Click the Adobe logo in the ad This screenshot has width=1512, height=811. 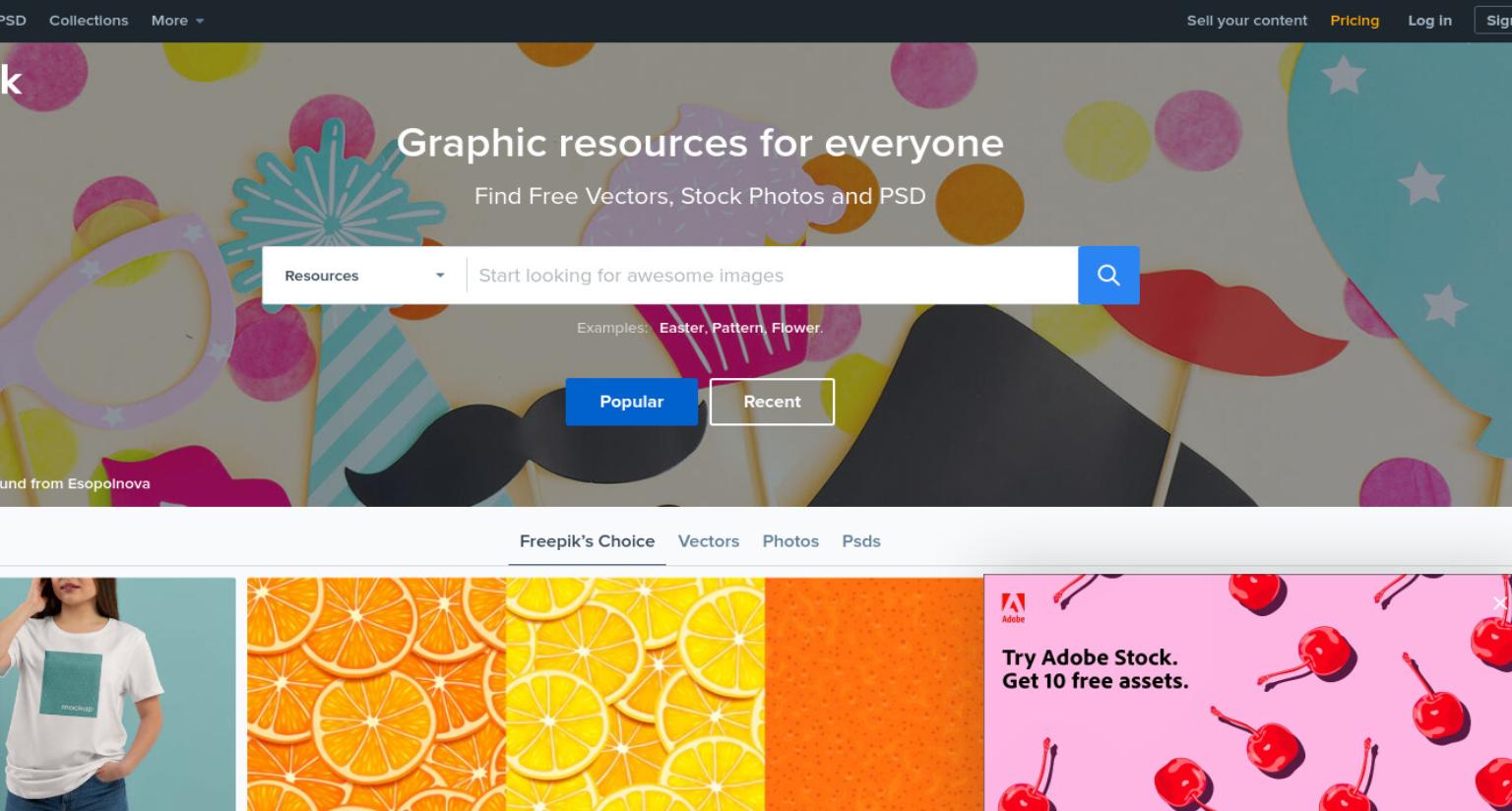point(1013,608)
